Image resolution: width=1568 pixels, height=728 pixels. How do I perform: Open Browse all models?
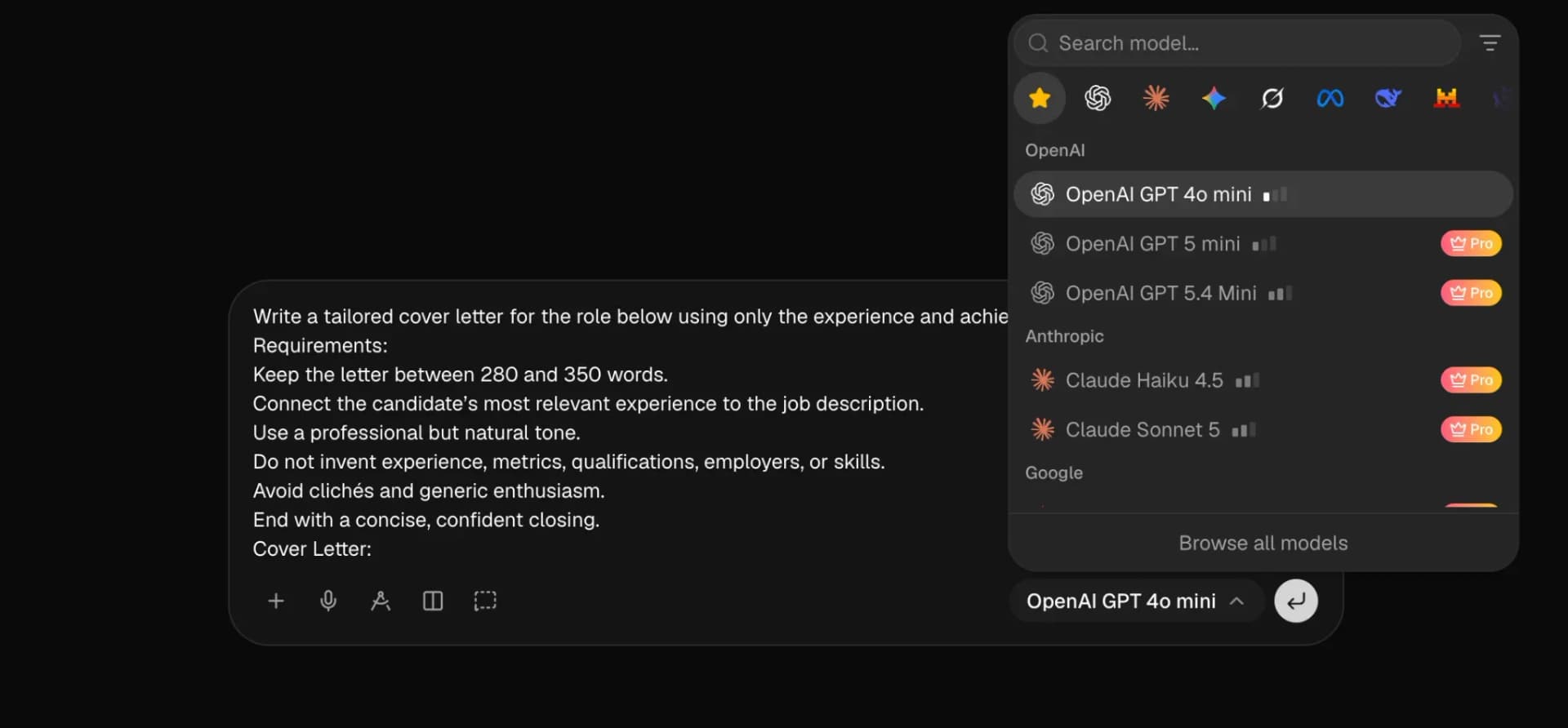(1263, 544)
